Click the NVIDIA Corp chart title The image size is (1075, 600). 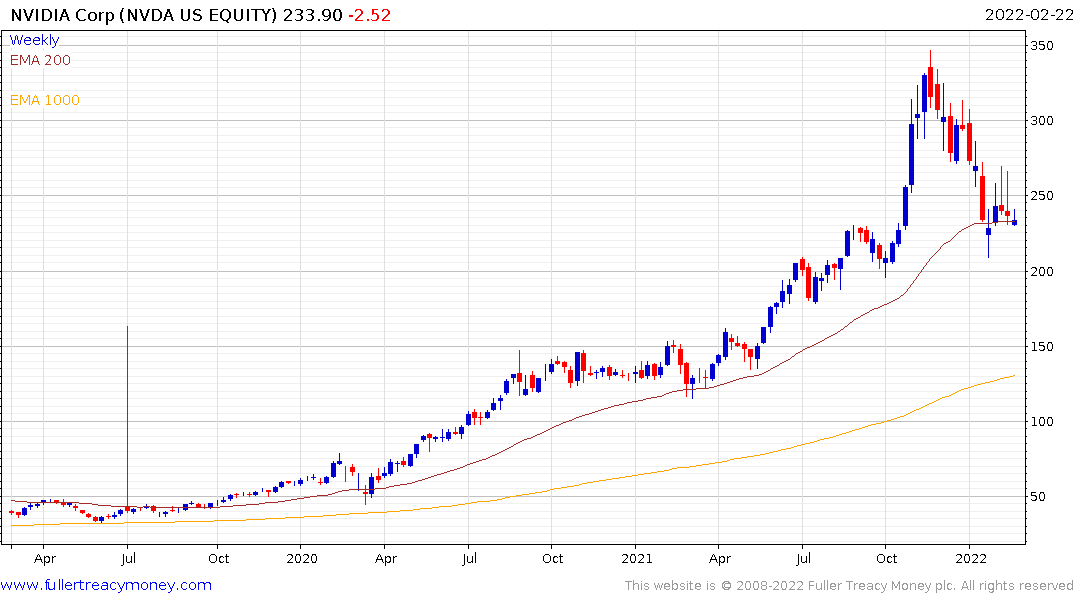coord(144,15)
